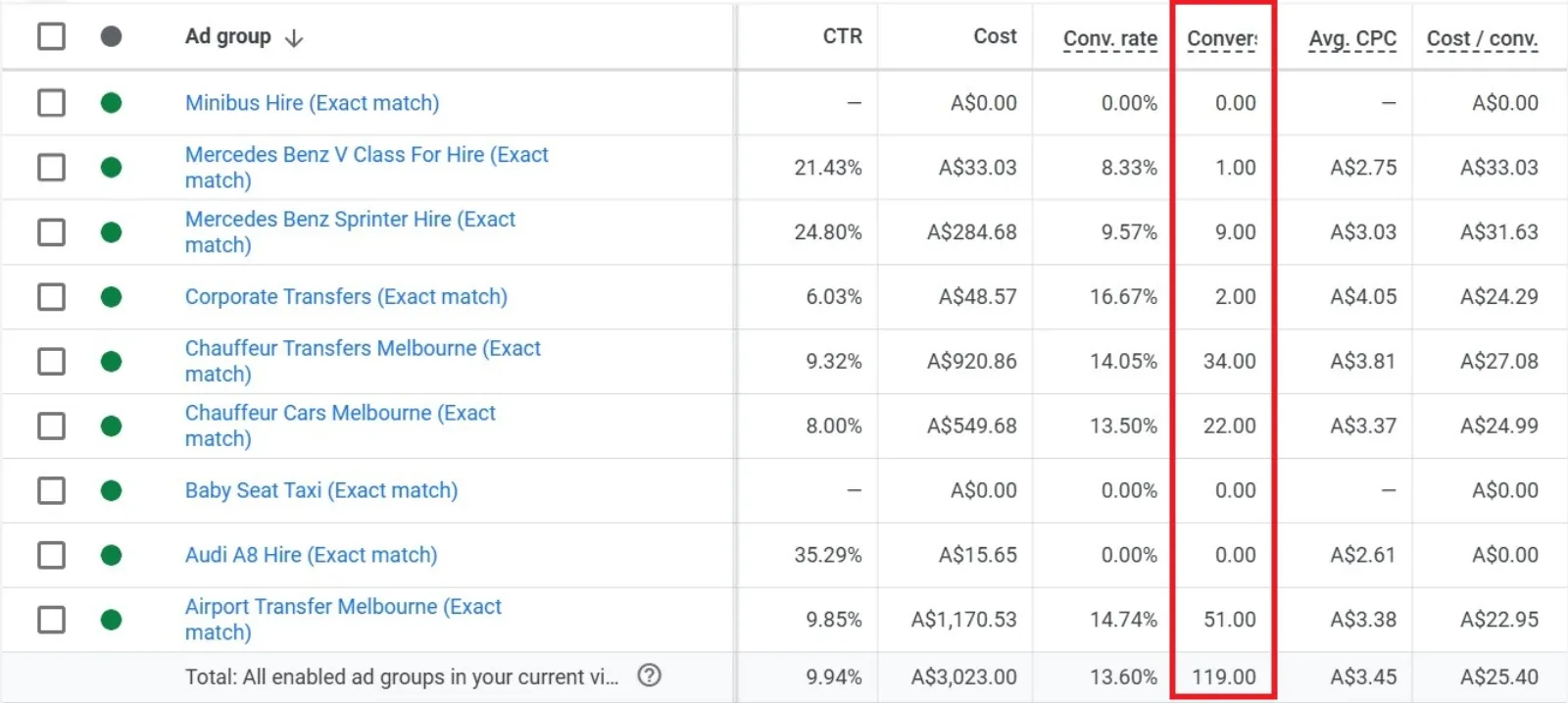Image resolution: width=1568 pixels, height=703 pixels.
Task: Tick the Airport Transfer Melbourne checkbox
Action: tap(51, 620)
